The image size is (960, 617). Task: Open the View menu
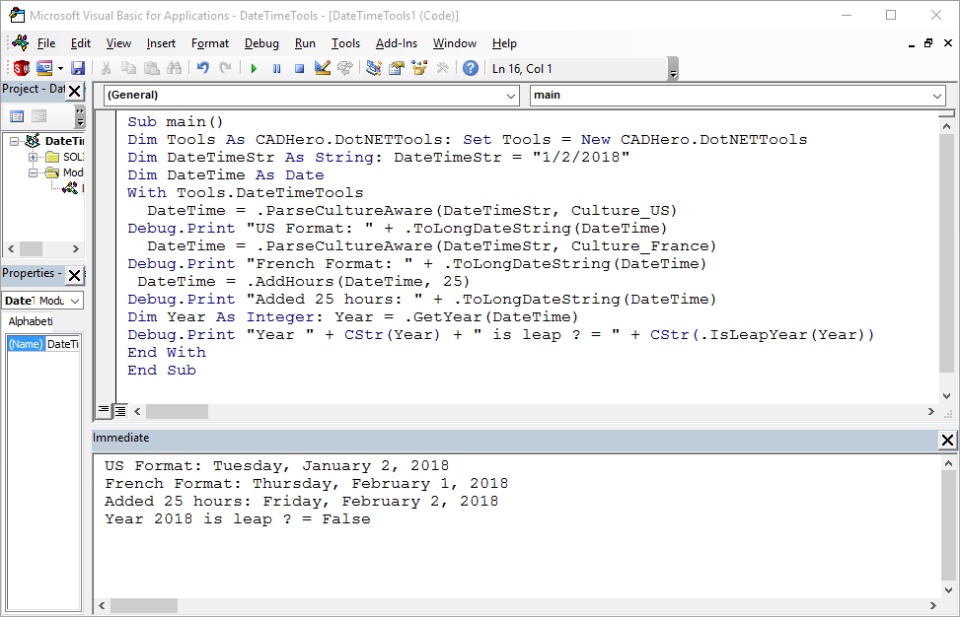point(118,43)
